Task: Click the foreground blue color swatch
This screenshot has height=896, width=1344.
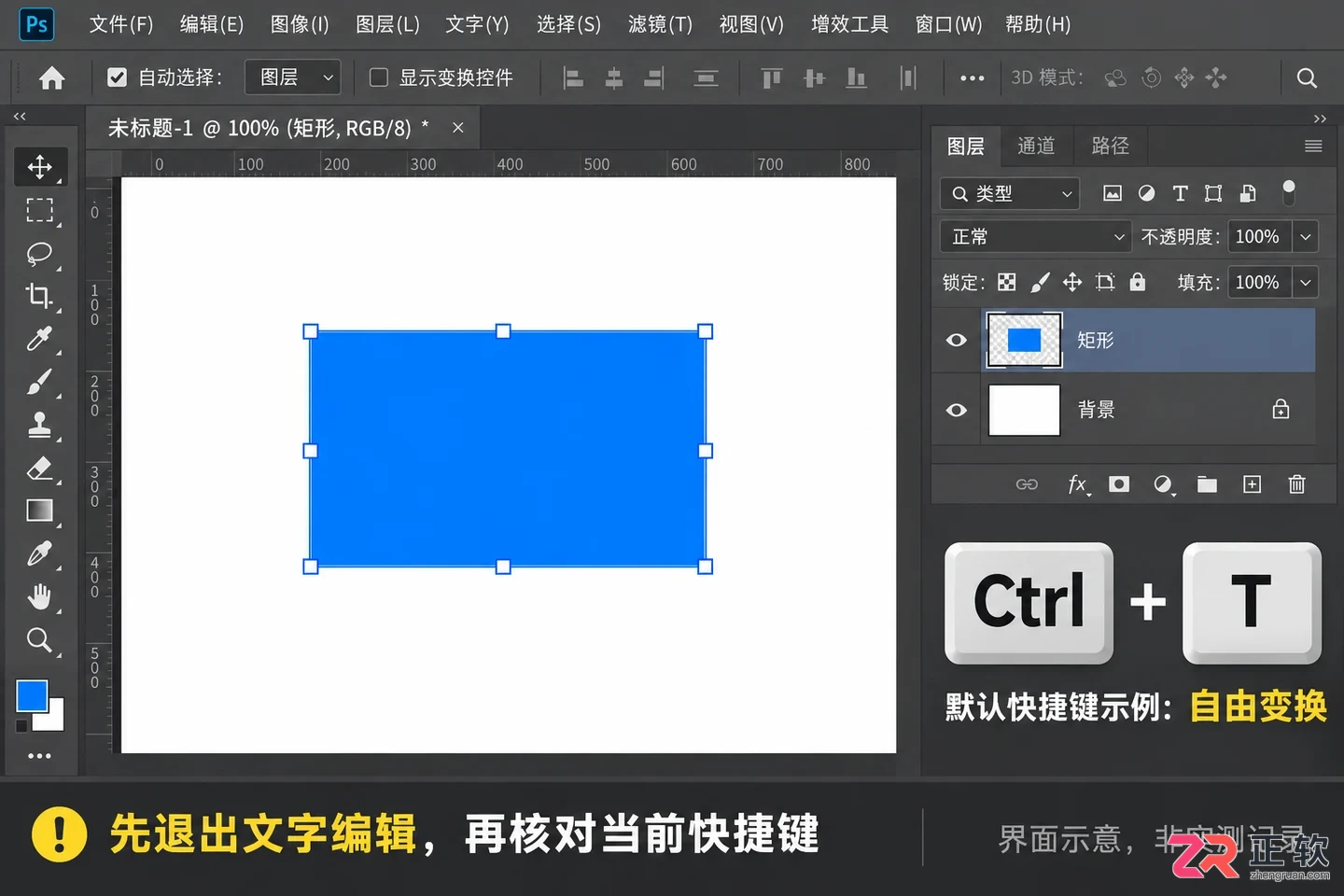Action: pos(31,694)
